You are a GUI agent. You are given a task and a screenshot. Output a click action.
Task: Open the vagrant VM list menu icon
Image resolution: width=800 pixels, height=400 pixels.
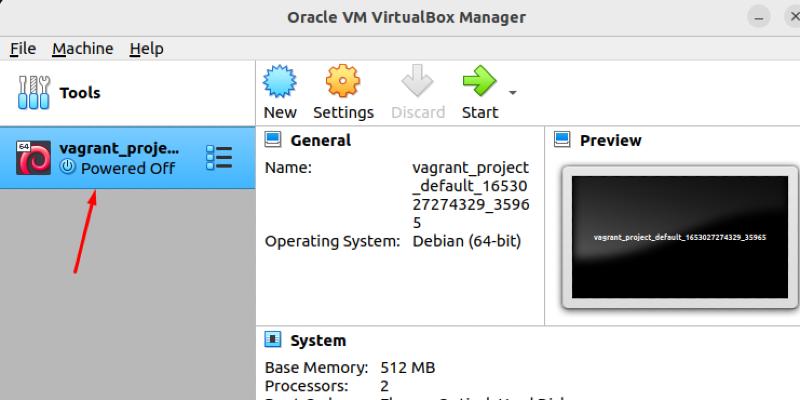[x=218, y=158]
